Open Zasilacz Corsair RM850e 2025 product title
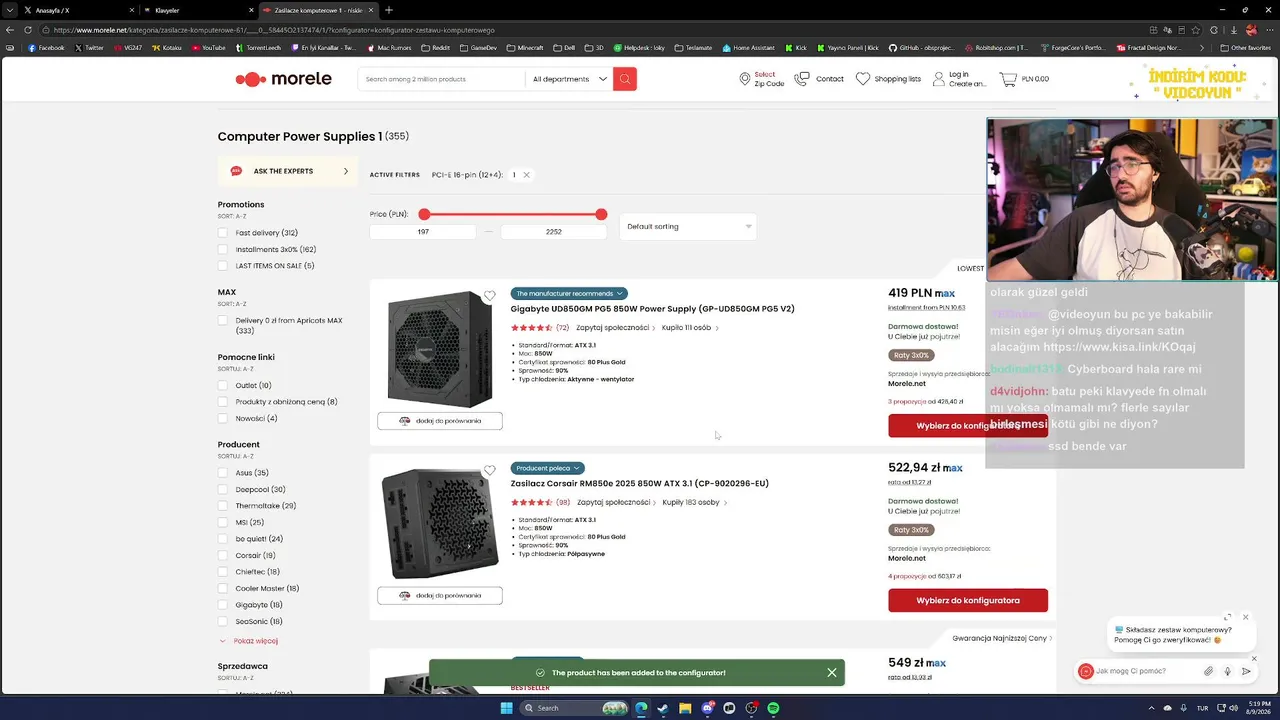 click(x=639, y=483)
